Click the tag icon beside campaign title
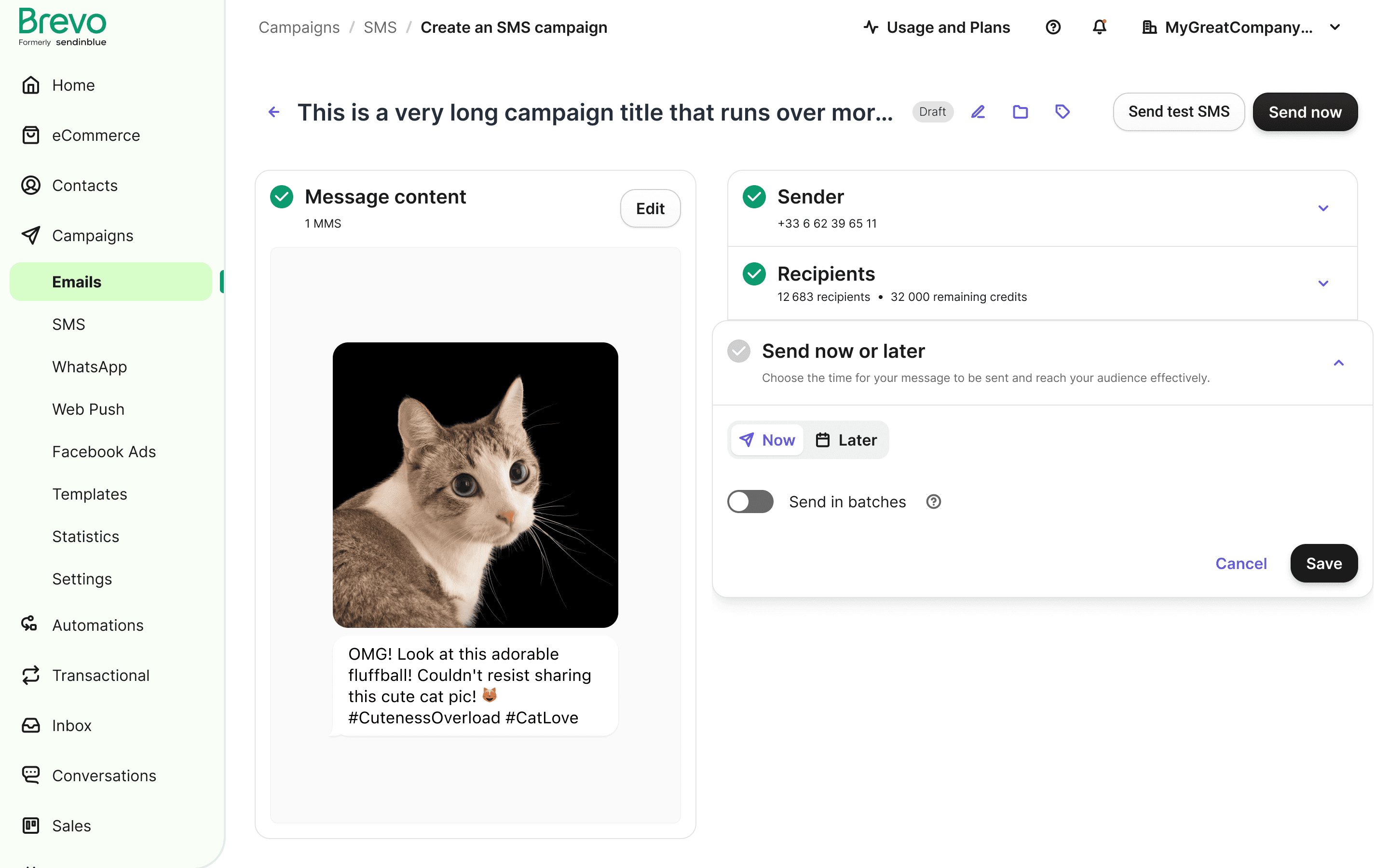Image resolution: width=1389 pixels, height=868 pixels. (1062, 112)
